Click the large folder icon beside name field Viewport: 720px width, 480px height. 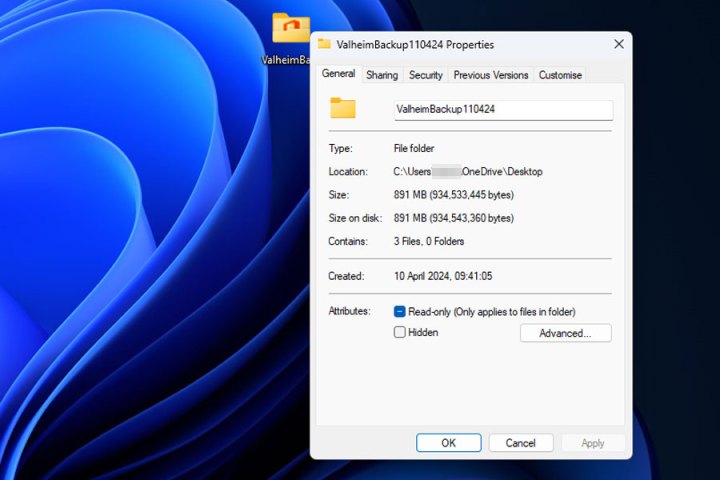pos(343,108)
